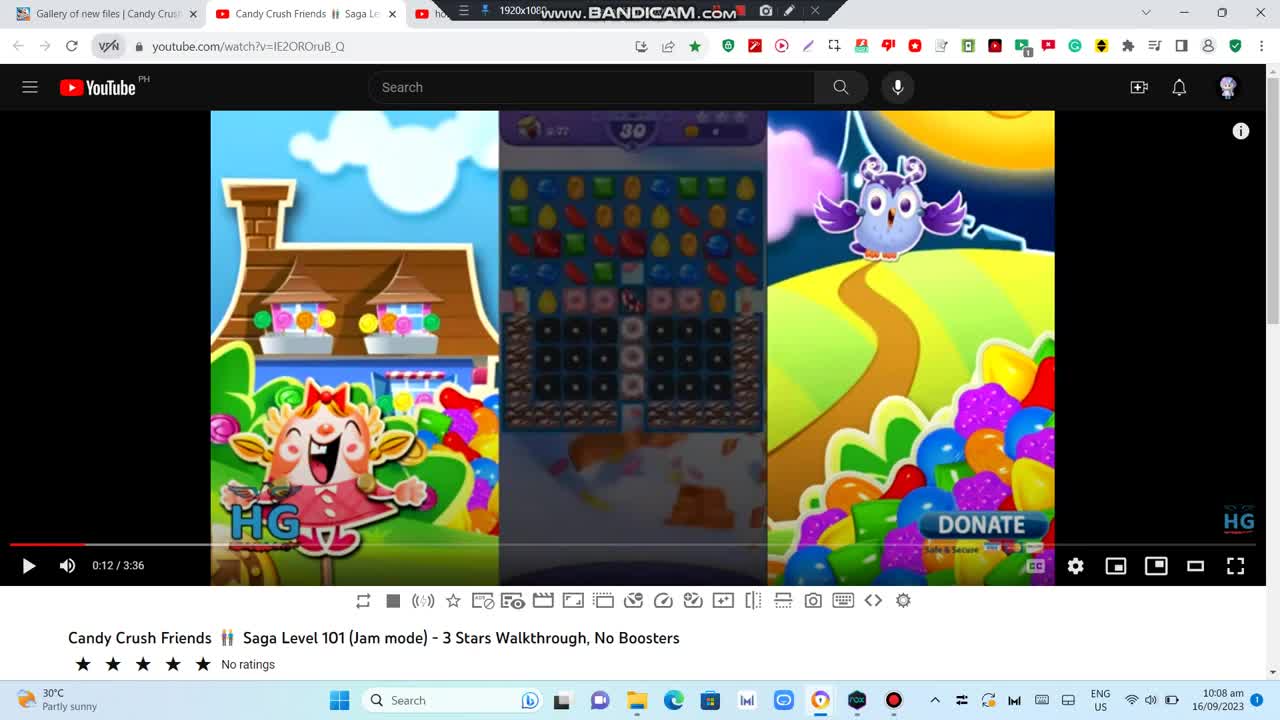Toggle theater mode

coord(1195,566)
